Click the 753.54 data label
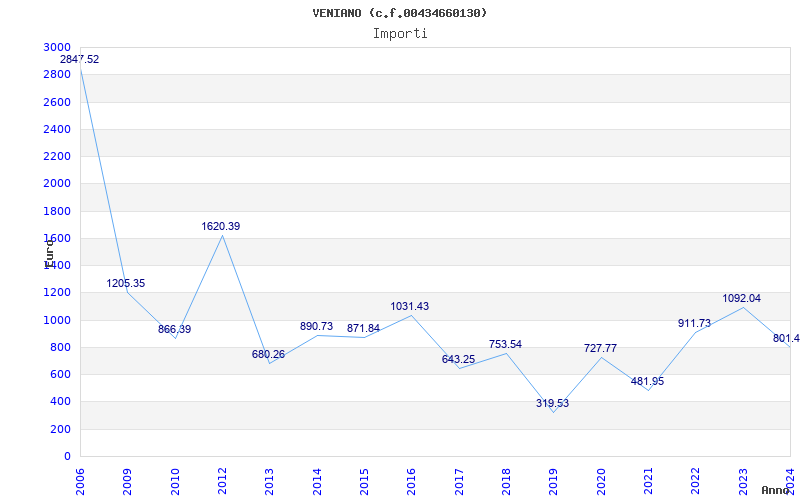This screenshot has height=500, width=800. coord(505,344)
